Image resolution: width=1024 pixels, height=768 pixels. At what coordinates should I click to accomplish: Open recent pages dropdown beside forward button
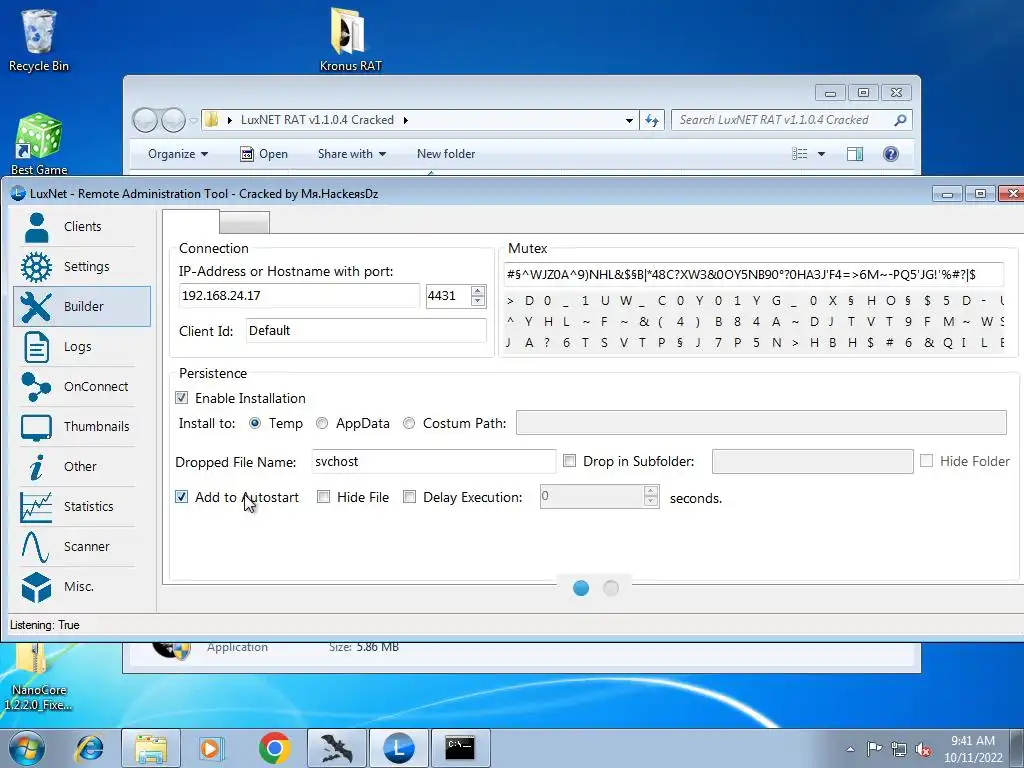point(193,121)
